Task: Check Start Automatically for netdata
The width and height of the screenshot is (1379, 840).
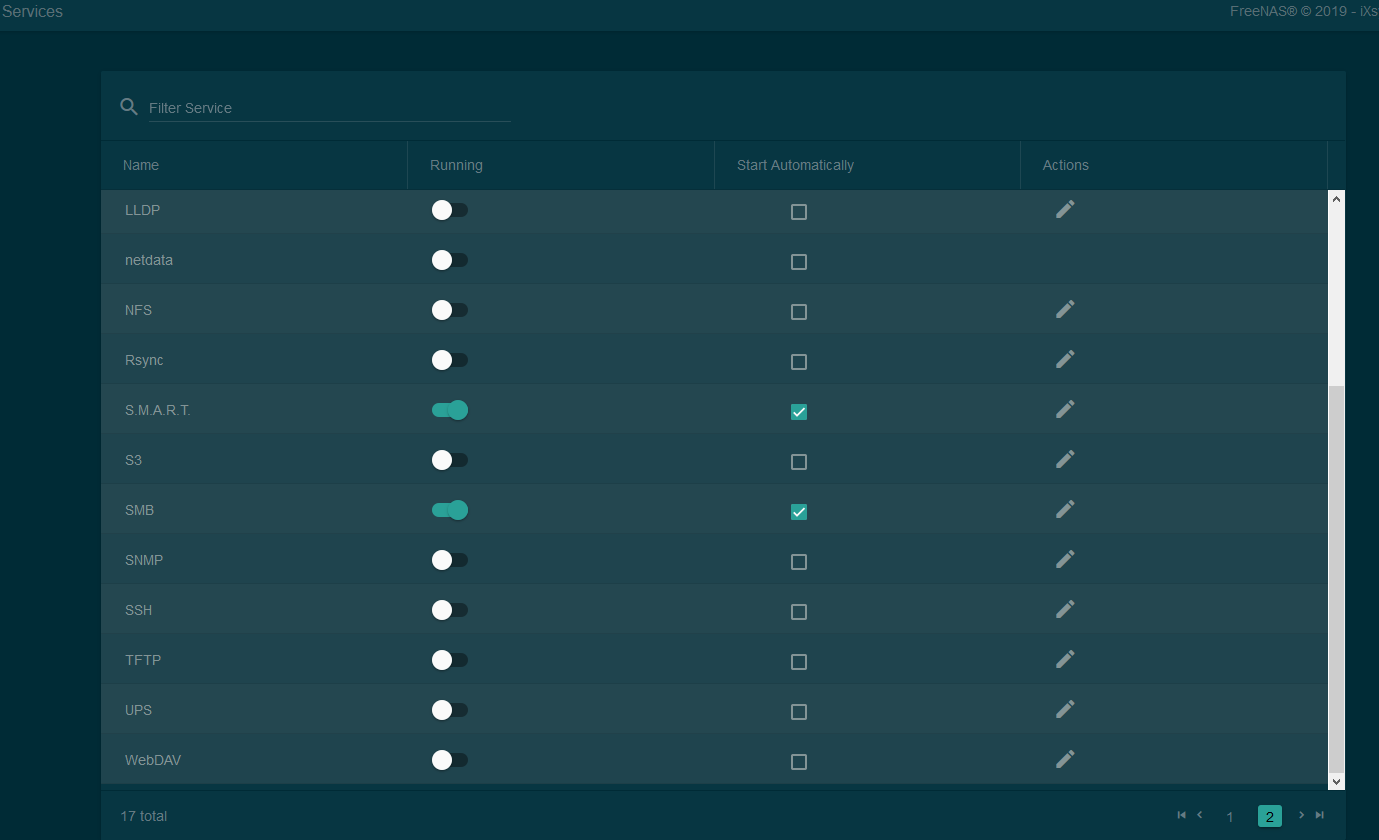Action: click(x=799, y=262)
